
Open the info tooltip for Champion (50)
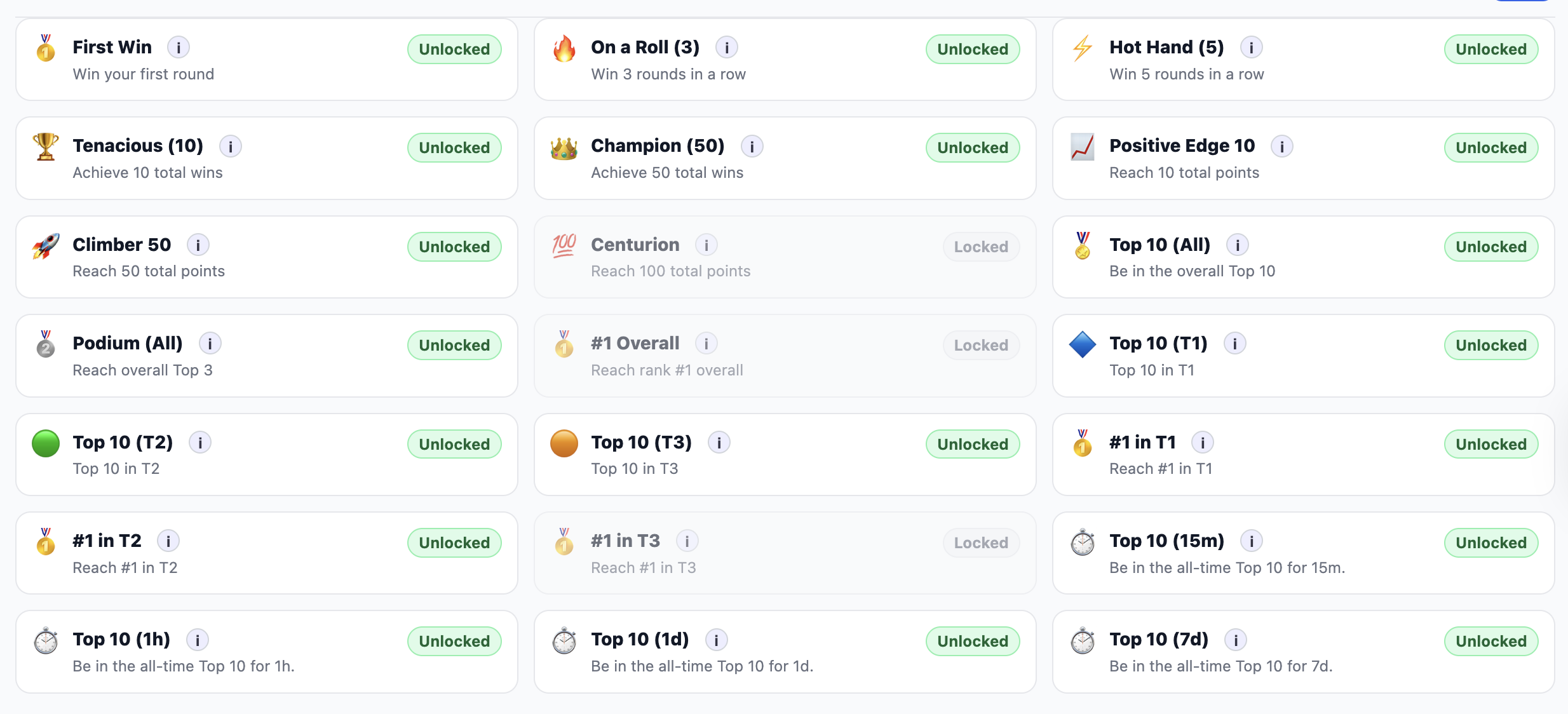tap(752, 146)
